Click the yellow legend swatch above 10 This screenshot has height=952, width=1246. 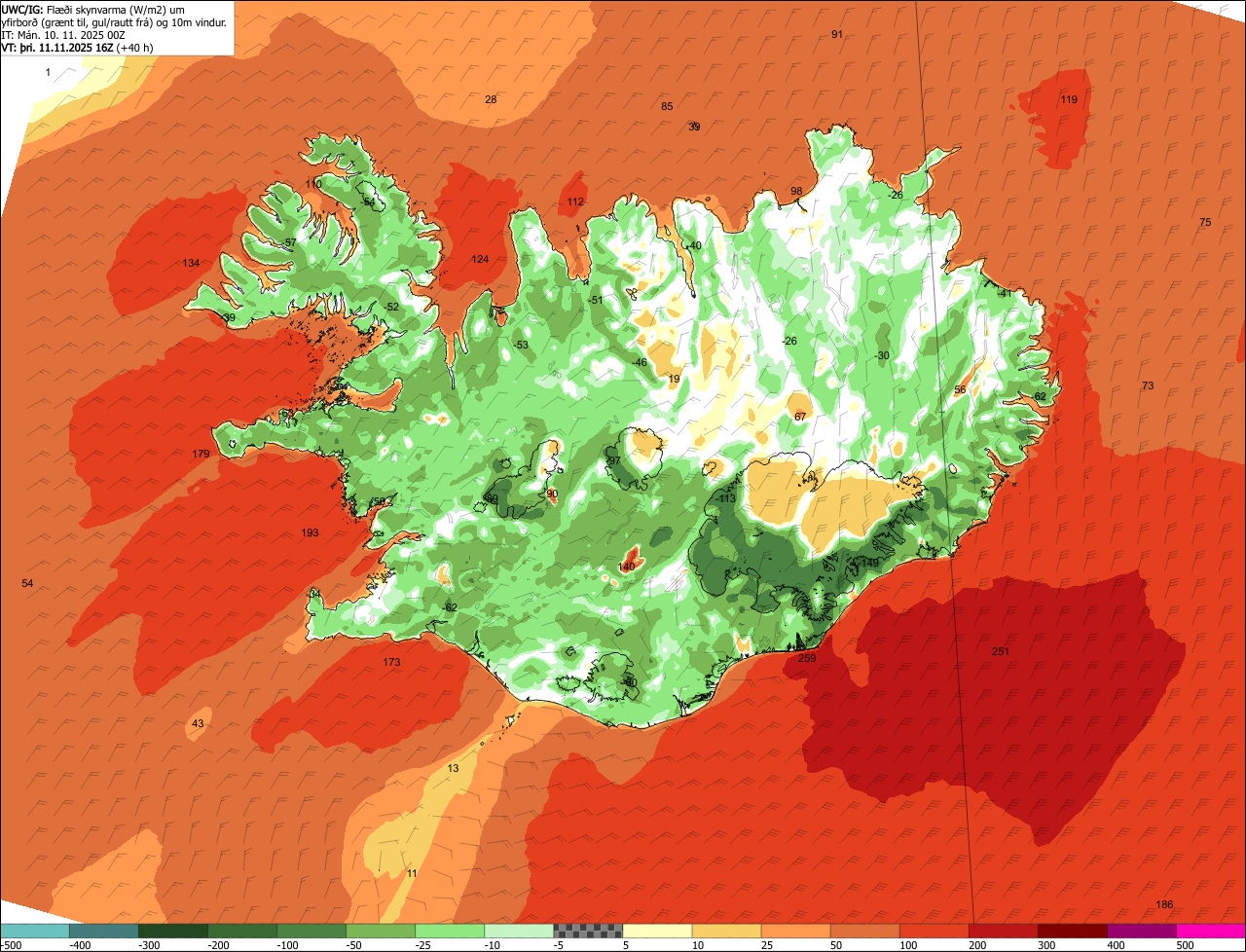click(725, 931)
